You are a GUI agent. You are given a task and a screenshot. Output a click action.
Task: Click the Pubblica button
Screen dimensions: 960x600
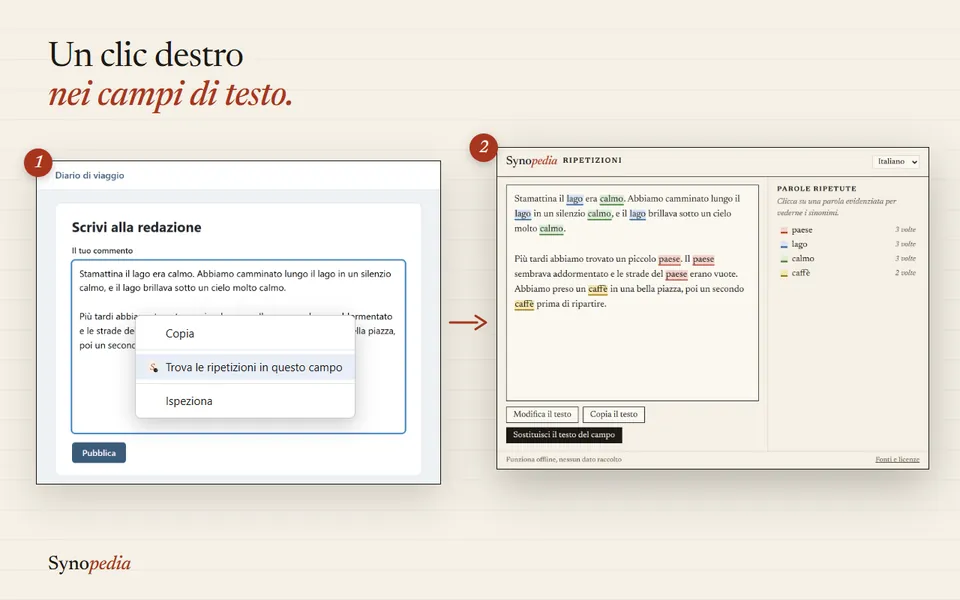[99, 453]
